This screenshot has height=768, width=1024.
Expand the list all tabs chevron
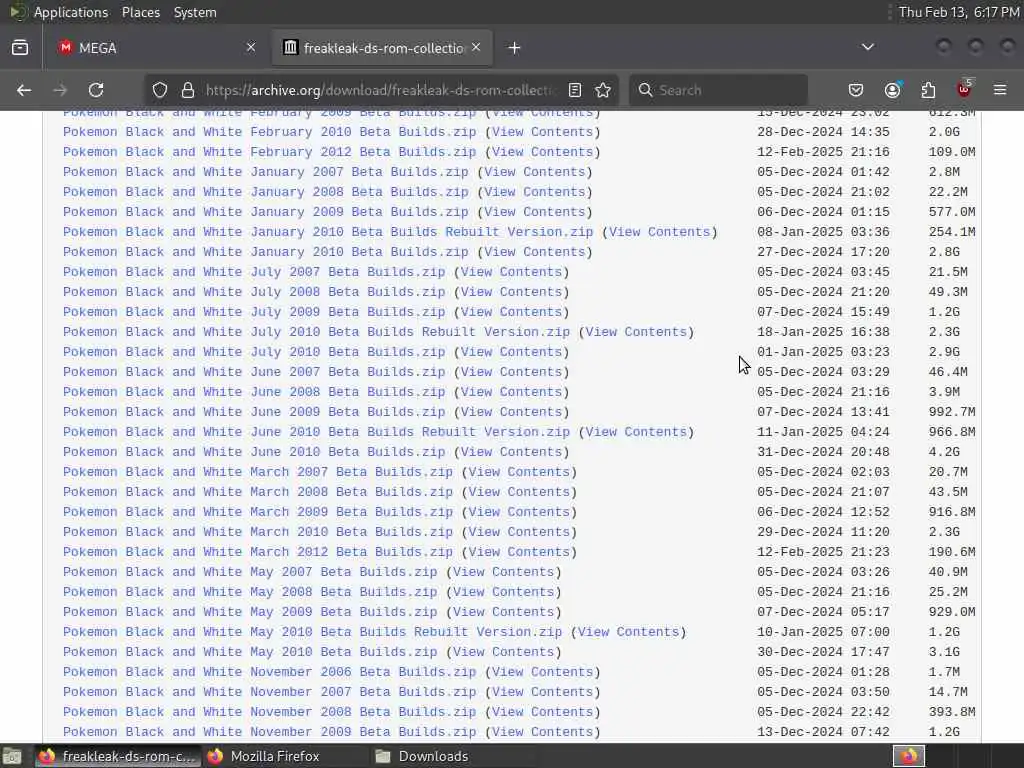click(x=868, y=47)
